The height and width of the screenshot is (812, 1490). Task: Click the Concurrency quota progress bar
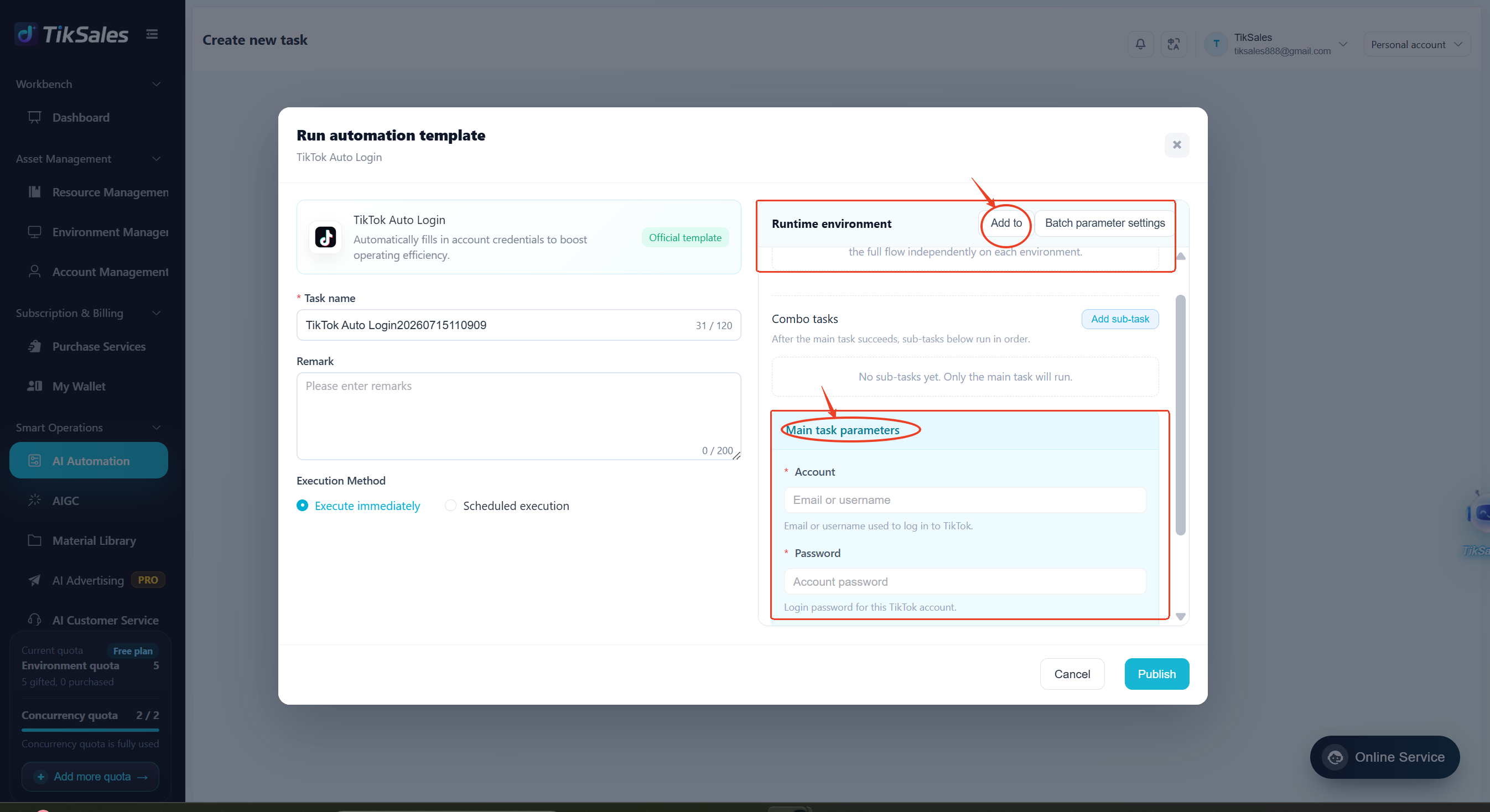point(90,730)
